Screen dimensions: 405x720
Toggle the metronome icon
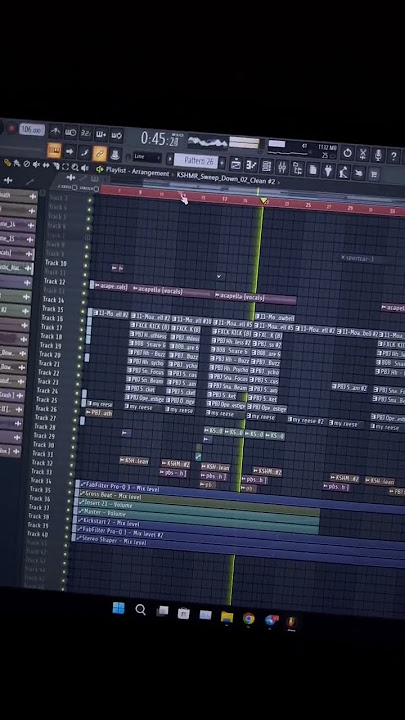[x=56, y=132]
